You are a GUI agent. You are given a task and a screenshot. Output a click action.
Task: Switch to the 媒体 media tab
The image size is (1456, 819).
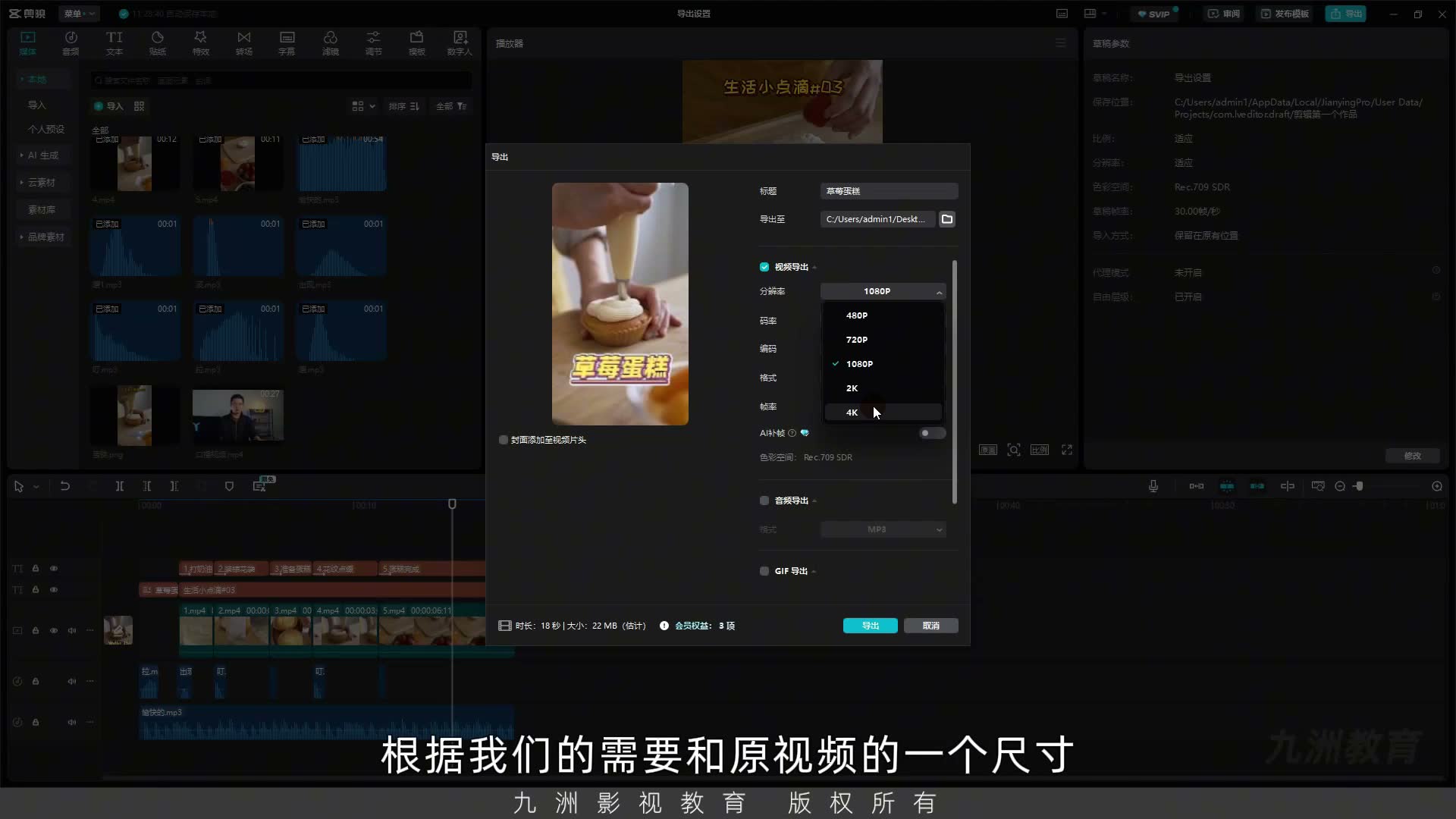pyautogui.click(x=28, y=42)
